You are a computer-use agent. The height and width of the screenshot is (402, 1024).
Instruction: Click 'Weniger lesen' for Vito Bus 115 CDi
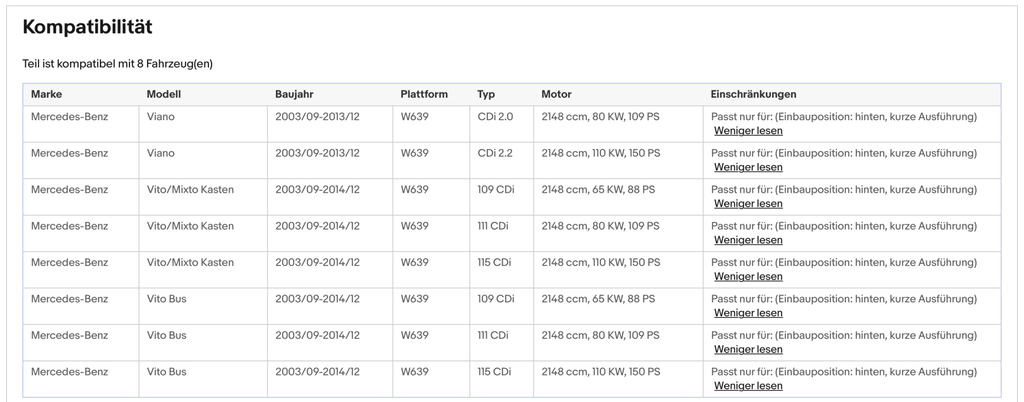748,386
